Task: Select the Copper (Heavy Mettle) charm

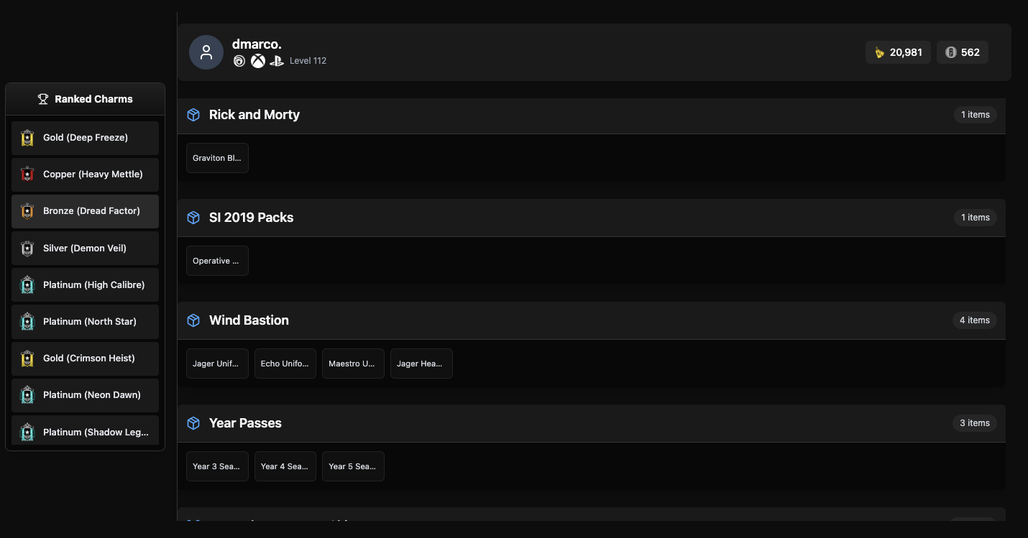Action: point(85,174)
